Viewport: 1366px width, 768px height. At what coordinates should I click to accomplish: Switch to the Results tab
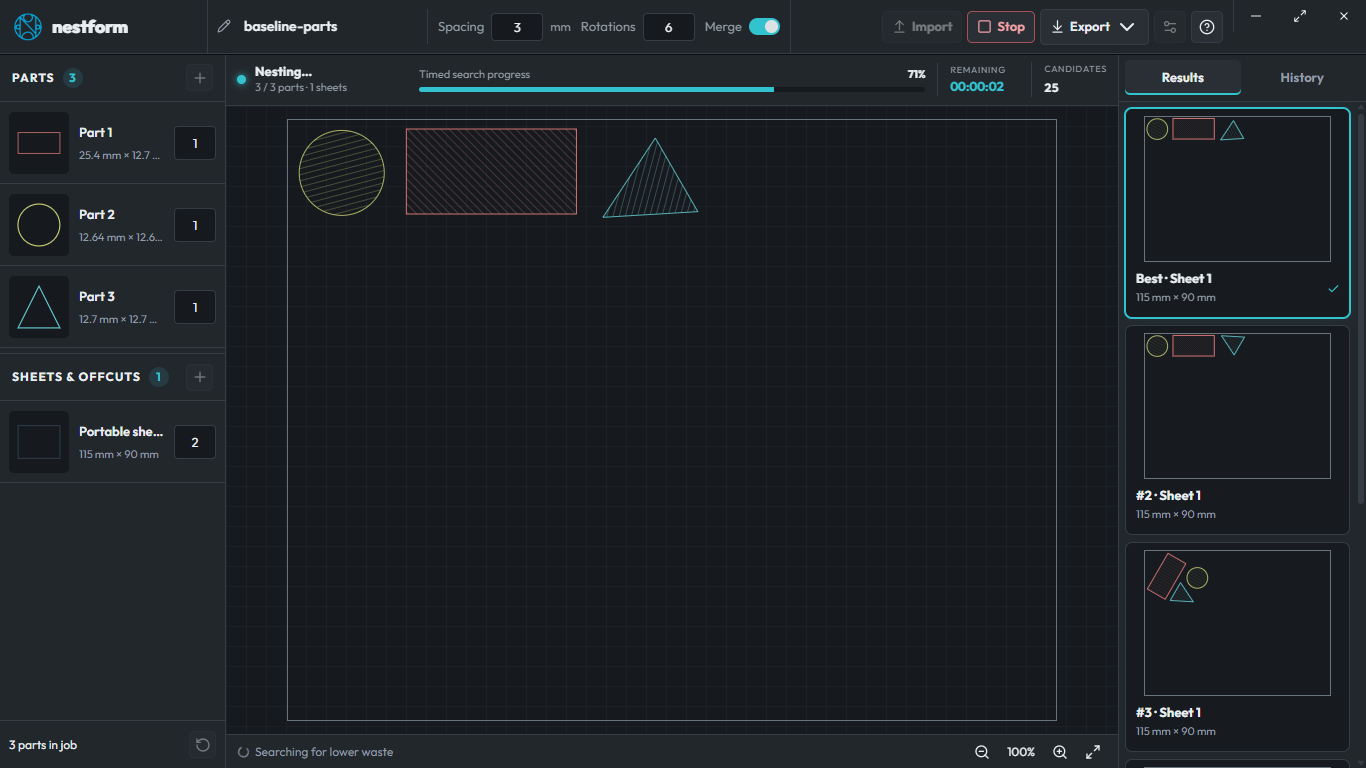click(x=1182, y=78)
